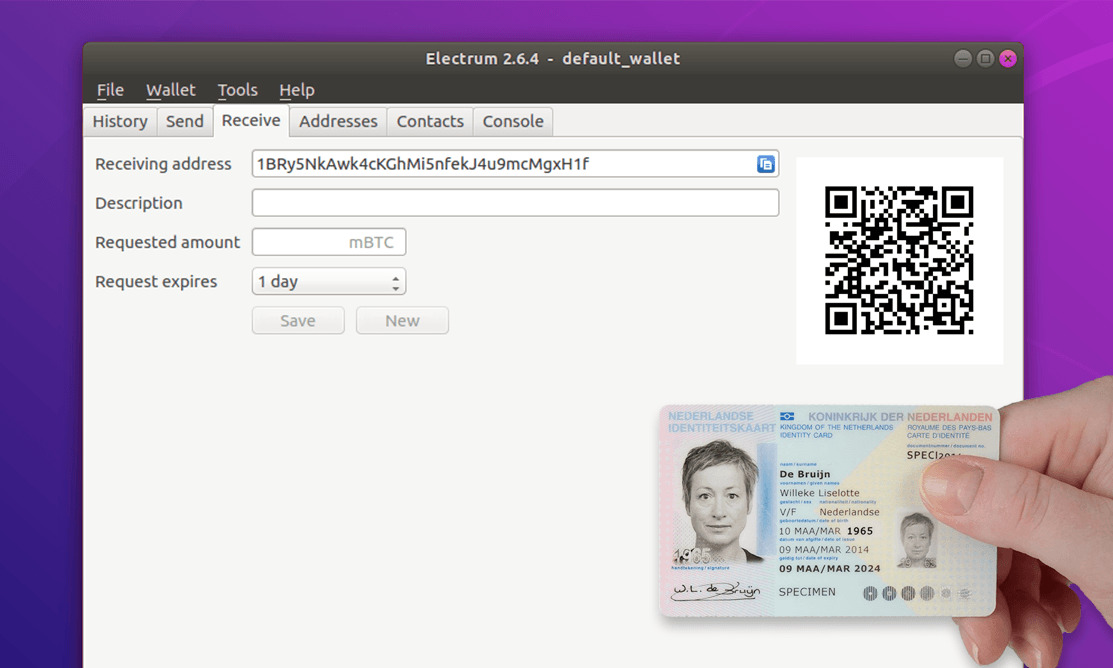Switch to the Send tab
The image size is (1113, 668).
coord(185,121)
